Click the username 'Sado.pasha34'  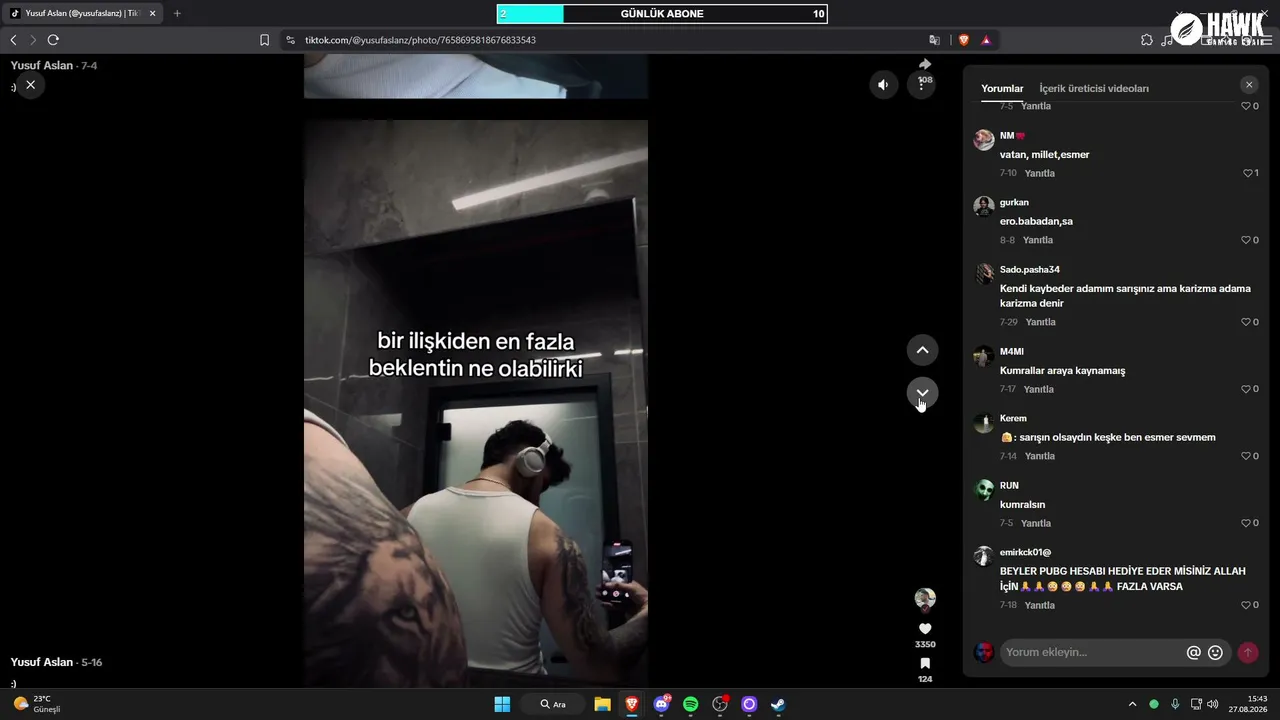(1030, 270)
